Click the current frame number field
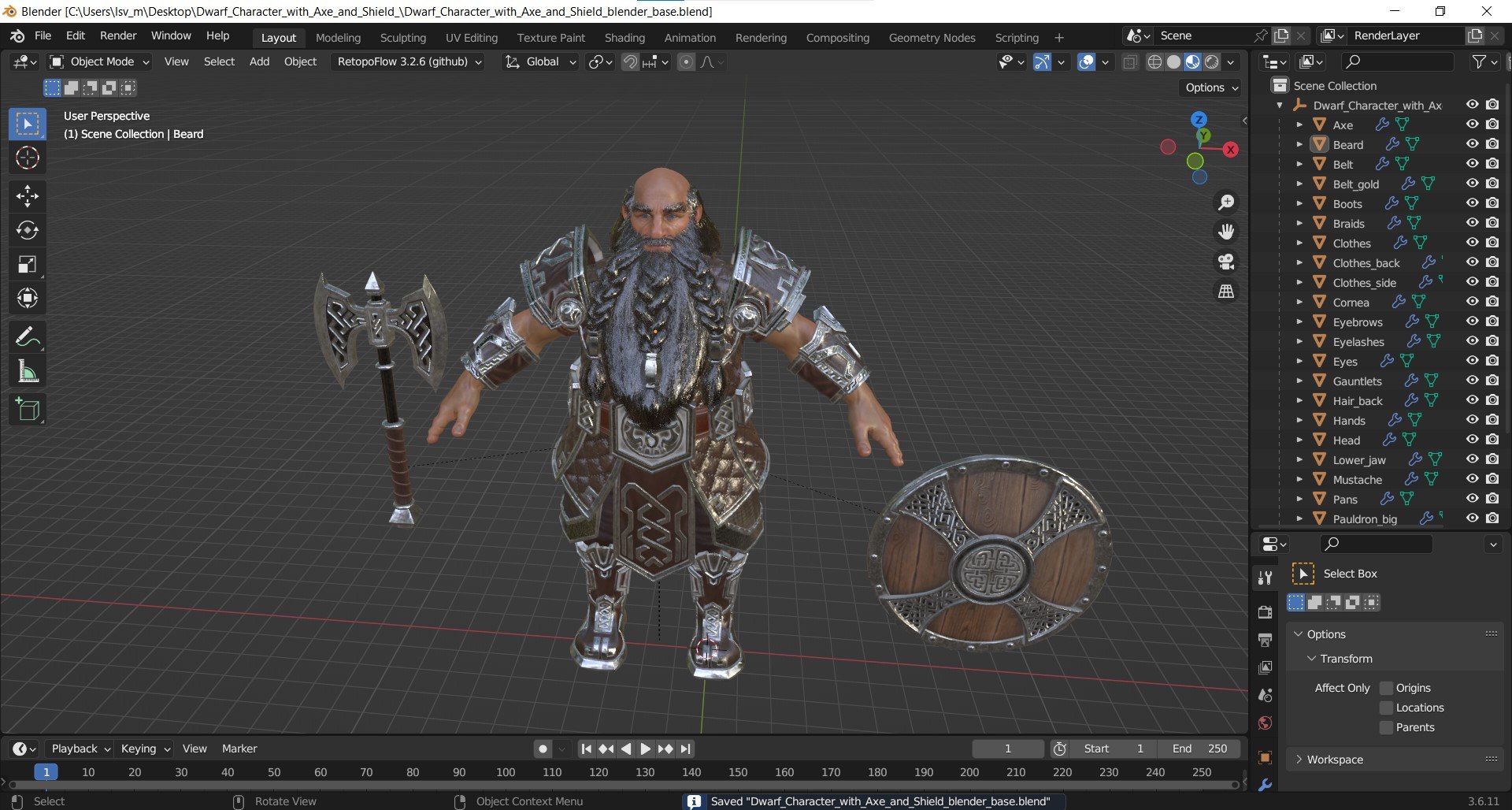 (x=1007, y=749)
